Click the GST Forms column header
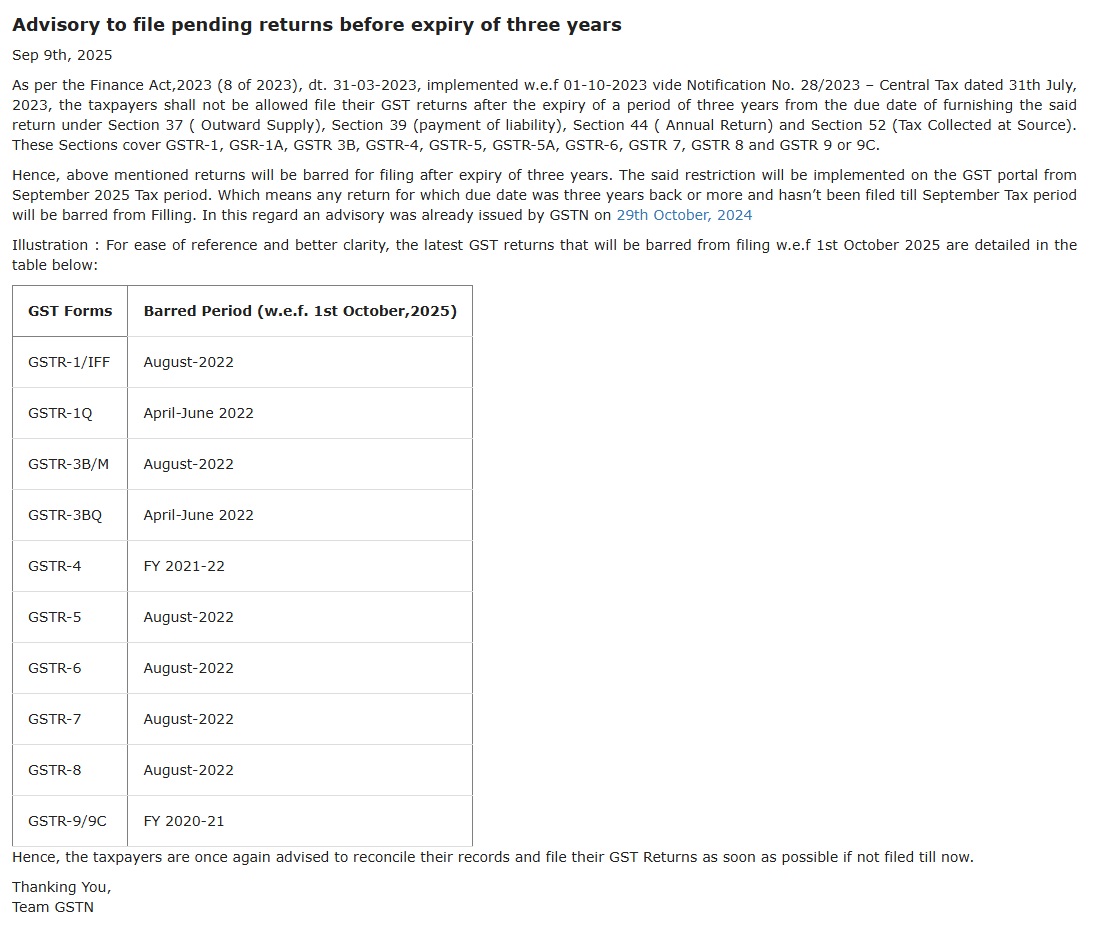Screen dimensions: 1095x925 (x=70, y=311)
